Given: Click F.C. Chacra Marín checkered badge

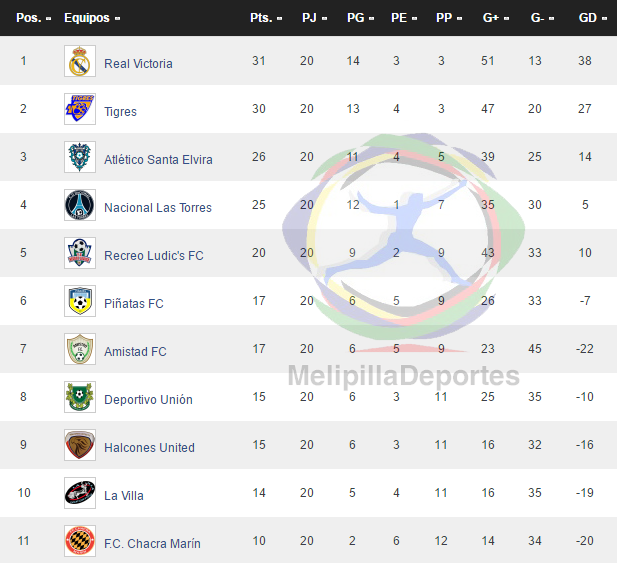Looking at the screenshot, I should 80,541.
